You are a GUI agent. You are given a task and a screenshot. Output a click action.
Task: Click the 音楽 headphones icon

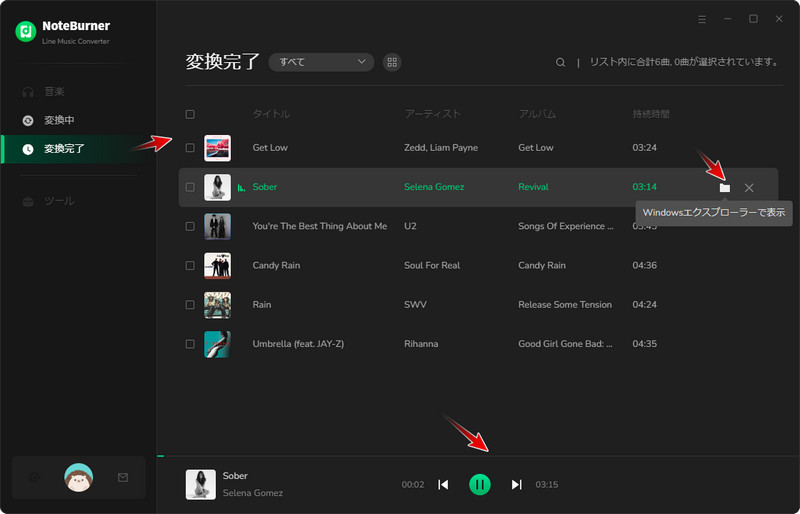[x=28, y=92]
